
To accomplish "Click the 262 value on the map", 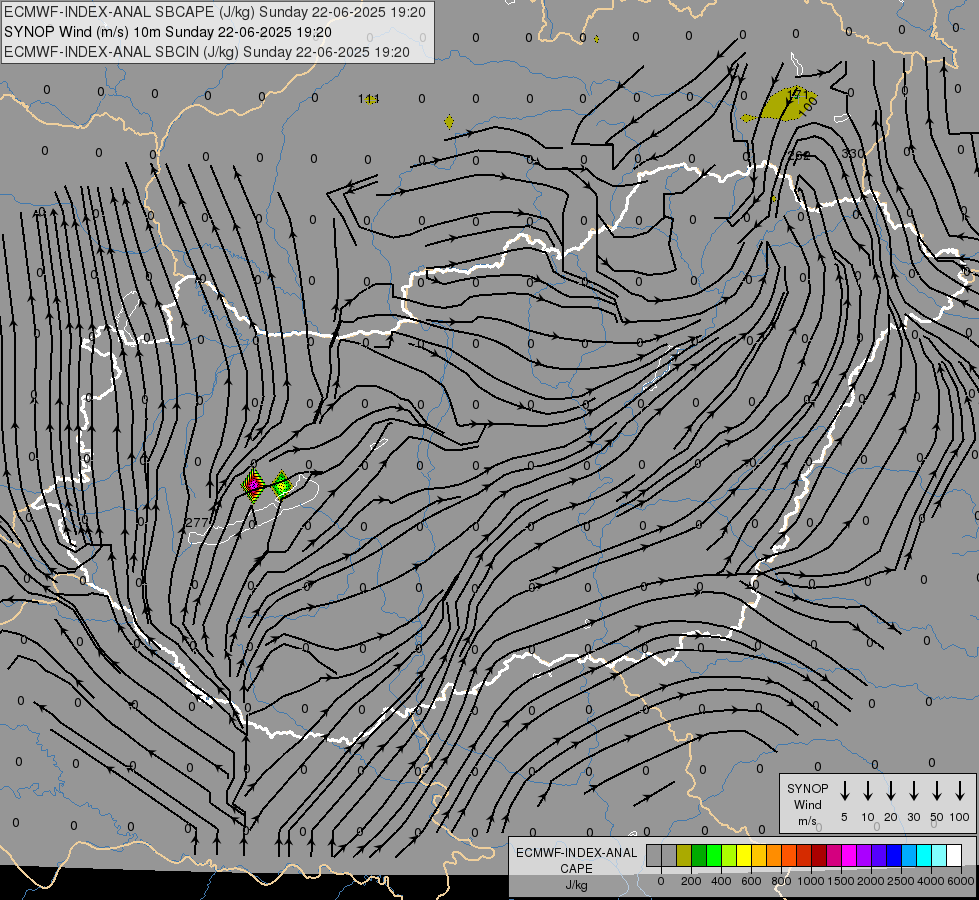I will 799,156.
